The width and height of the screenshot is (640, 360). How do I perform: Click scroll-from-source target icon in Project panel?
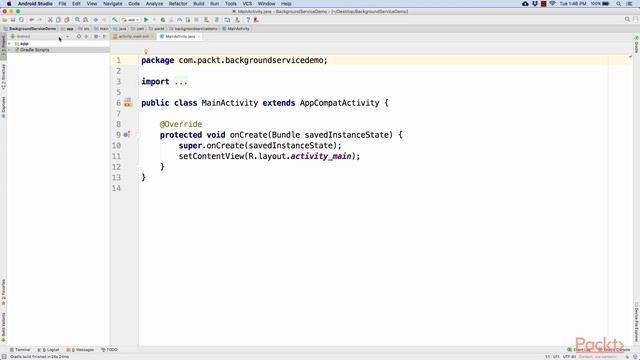point(79,36)
